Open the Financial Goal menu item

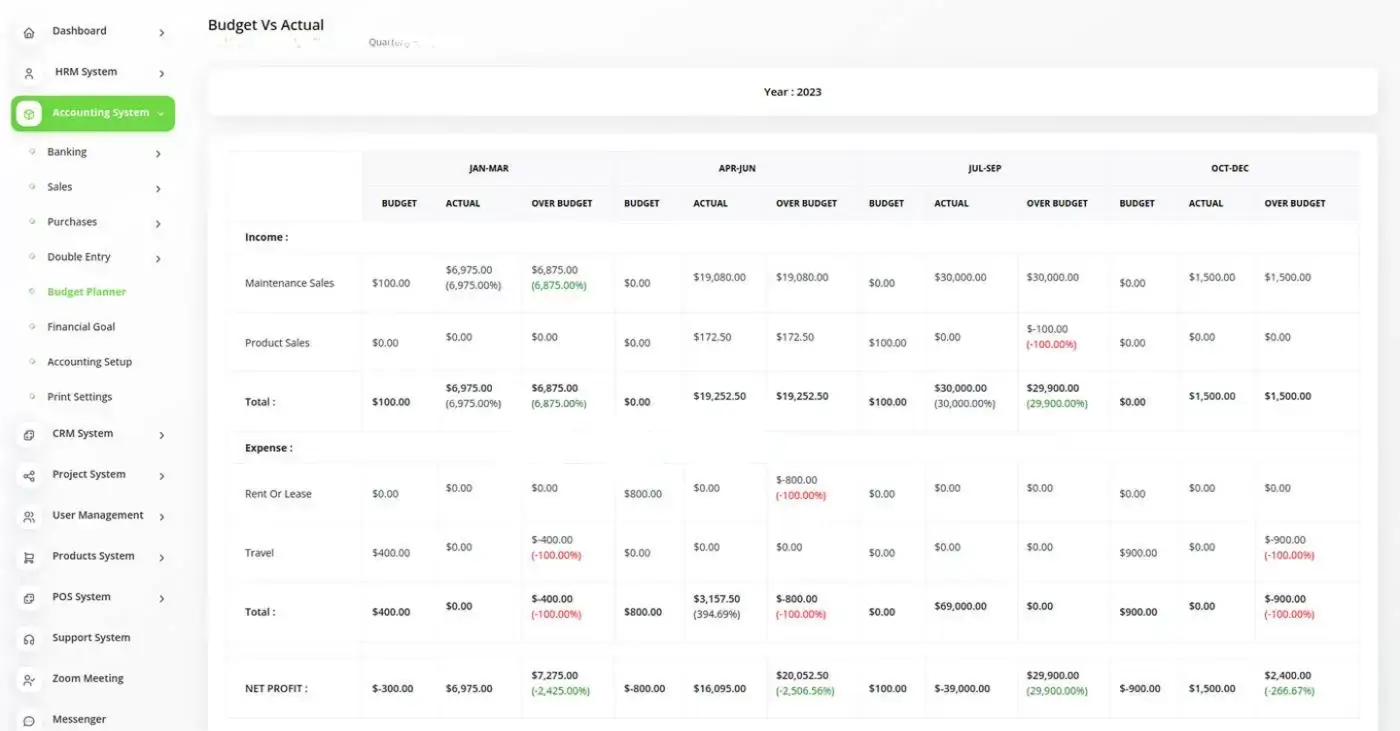[81, 327]
